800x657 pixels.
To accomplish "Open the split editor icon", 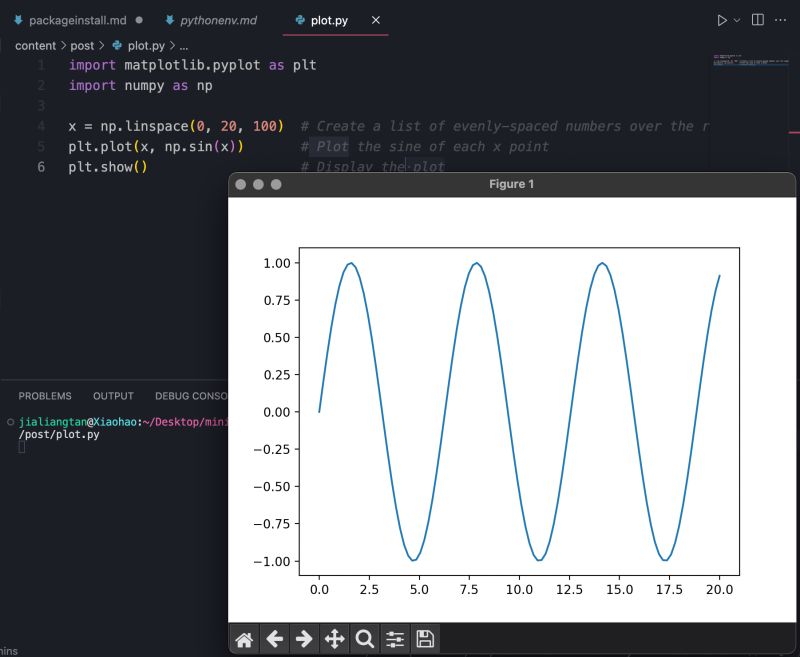I will 760,20.
